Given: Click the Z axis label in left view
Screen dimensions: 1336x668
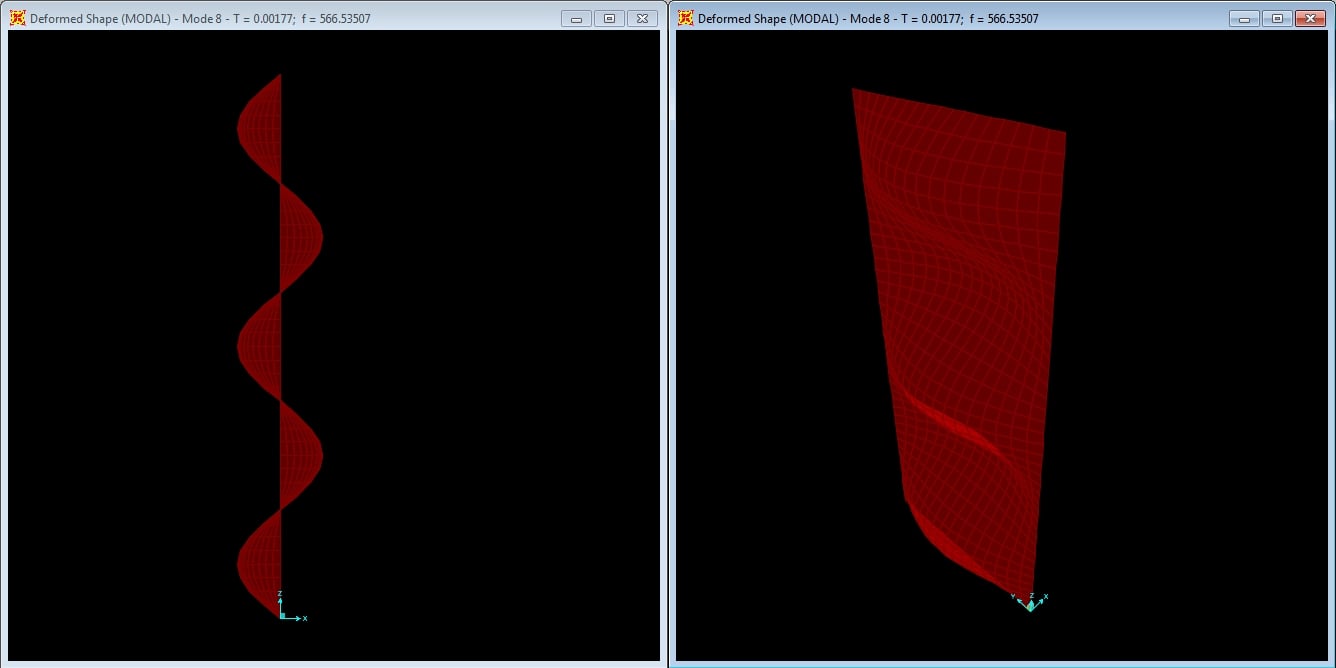Looking at the screenshot, I should 280,594.
